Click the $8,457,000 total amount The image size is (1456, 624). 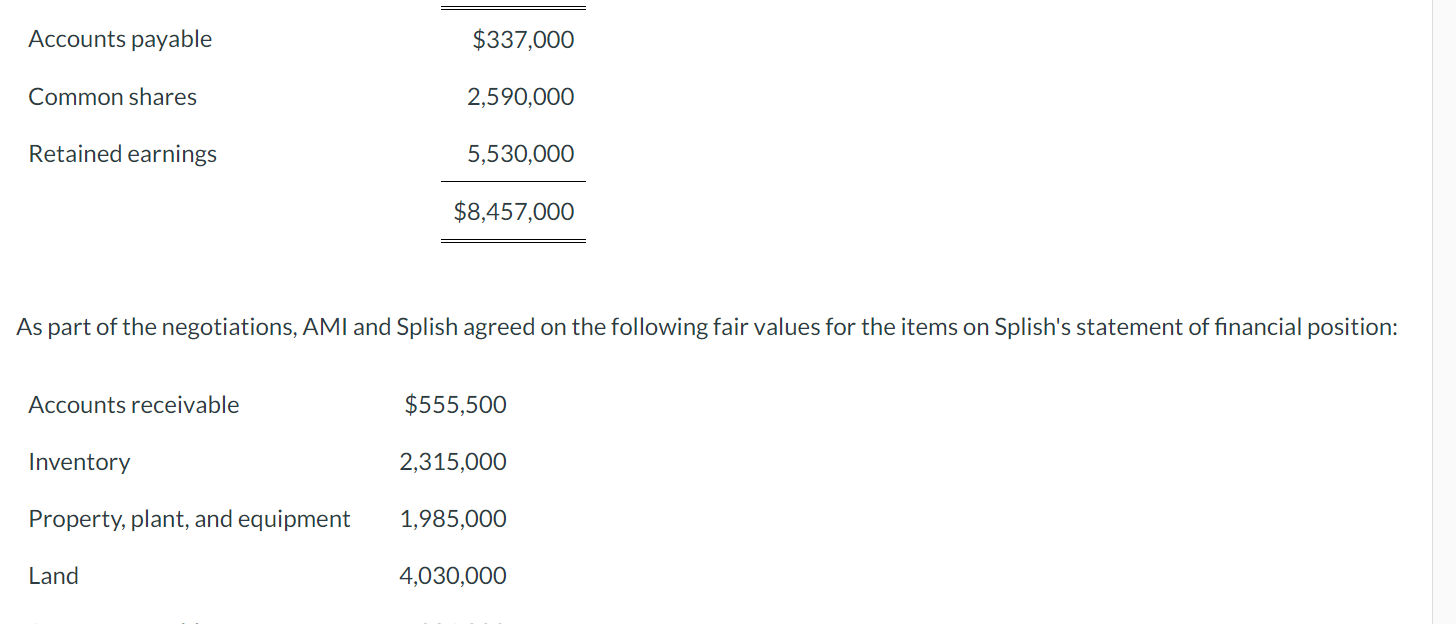pos(514,212)
